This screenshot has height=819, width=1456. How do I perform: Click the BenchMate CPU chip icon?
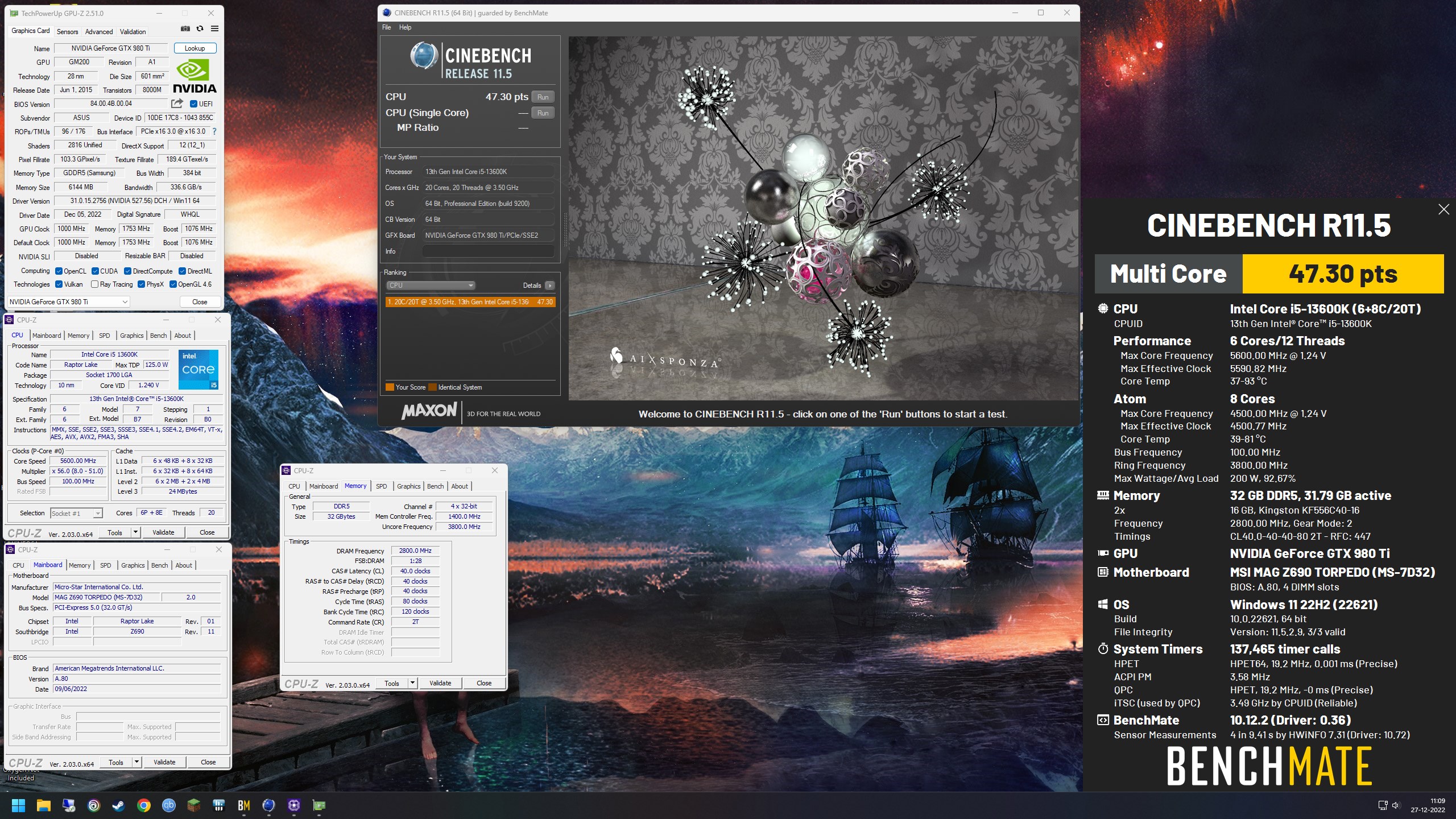coord(1103,308)
